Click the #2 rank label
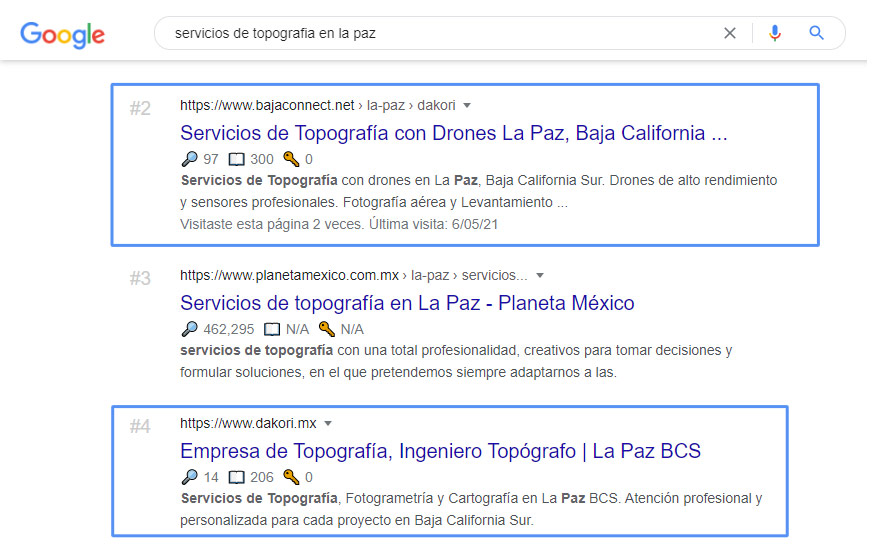Viewport: 875px width, 544px height. pos(140,108)
